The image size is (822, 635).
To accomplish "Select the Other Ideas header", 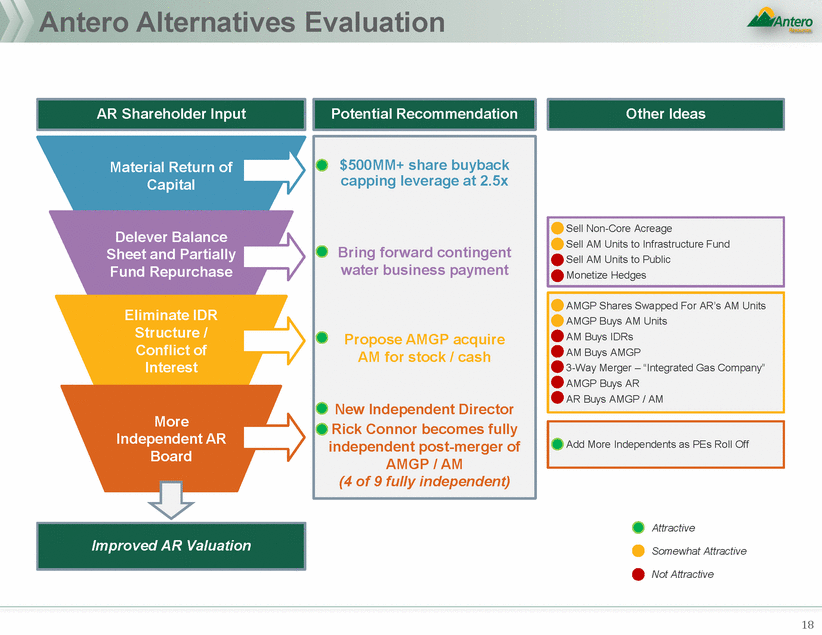I will [x=665, y=114].
